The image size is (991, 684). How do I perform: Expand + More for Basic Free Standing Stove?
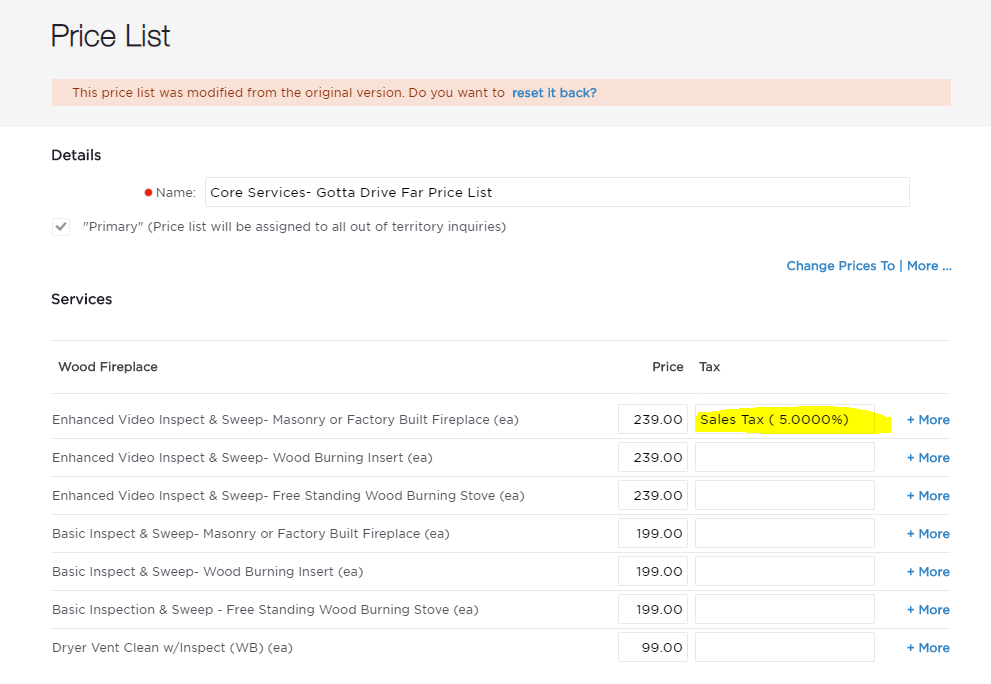pyautogui.click(x=928, y=609)
